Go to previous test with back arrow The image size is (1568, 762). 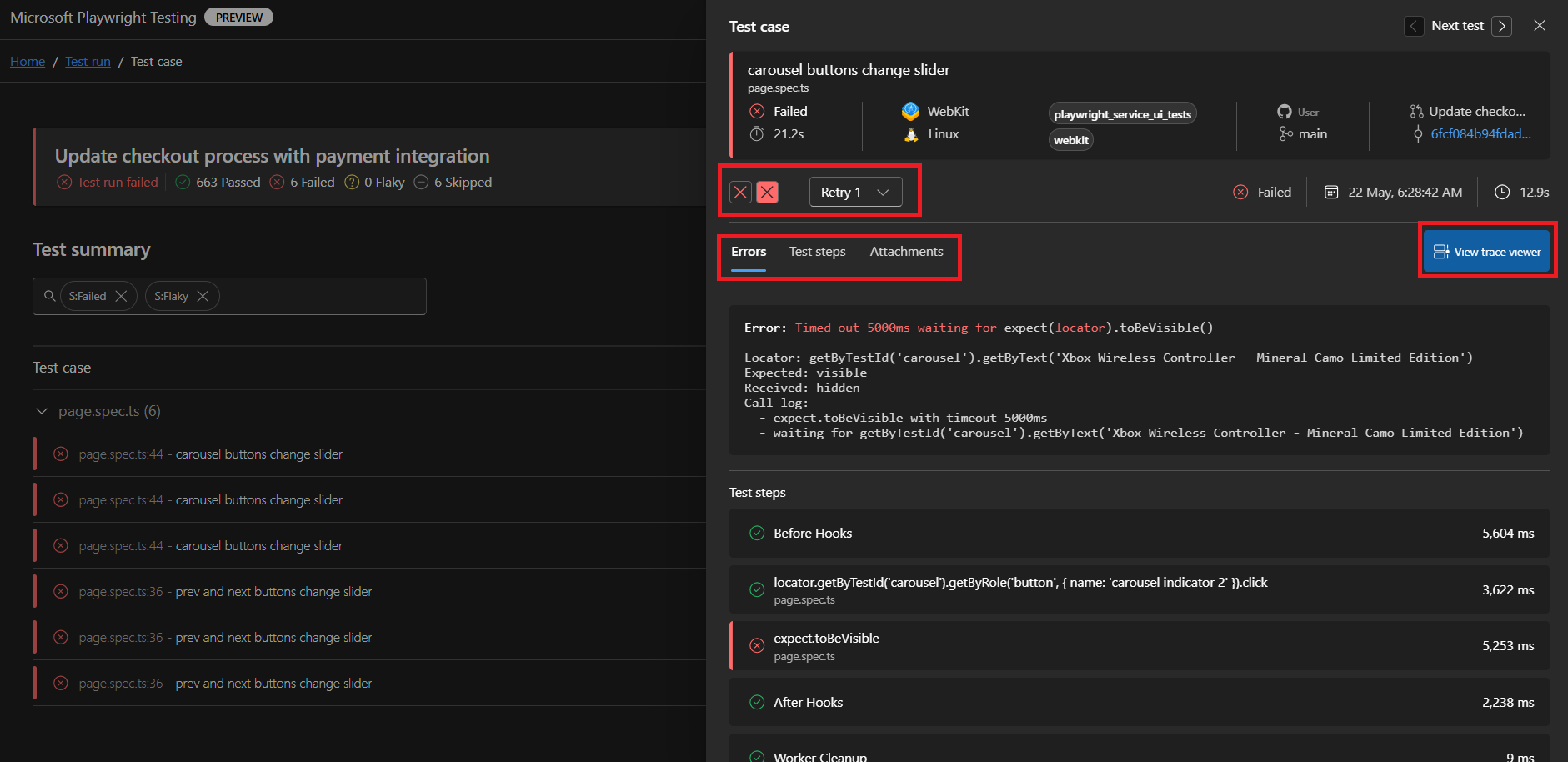point(1414,26)
